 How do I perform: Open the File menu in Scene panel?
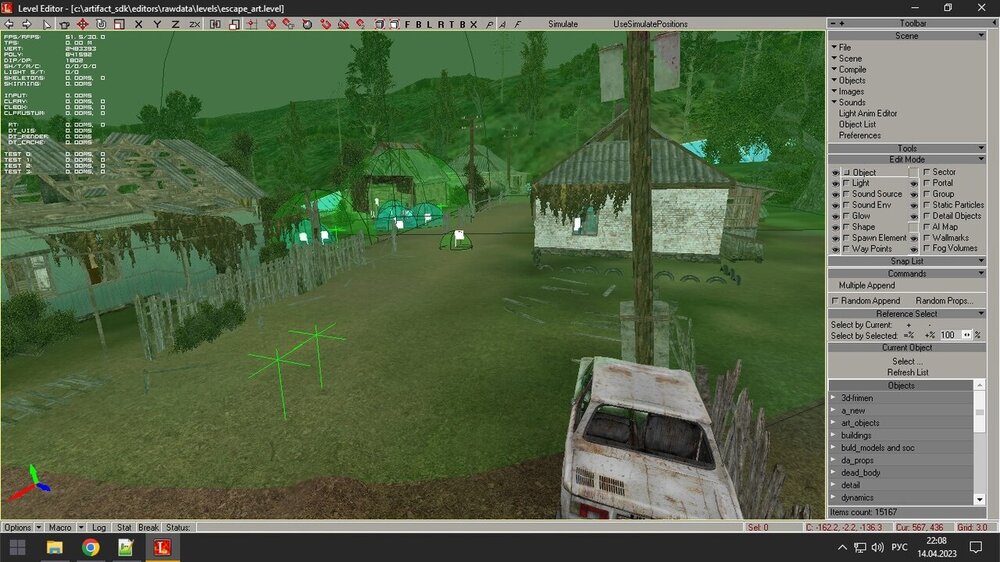[844, 47]
